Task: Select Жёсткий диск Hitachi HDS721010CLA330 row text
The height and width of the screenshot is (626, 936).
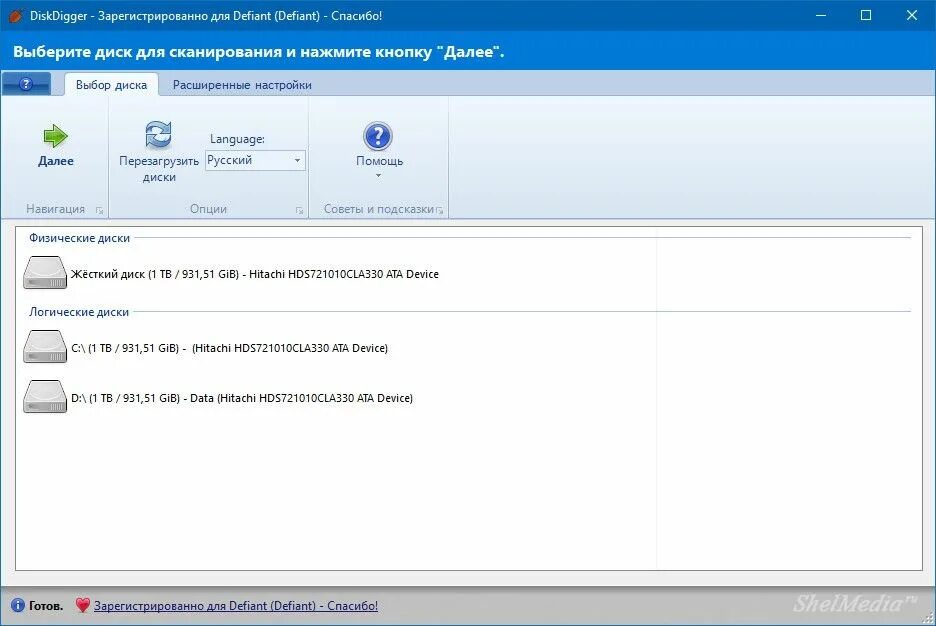Action: 255,274
